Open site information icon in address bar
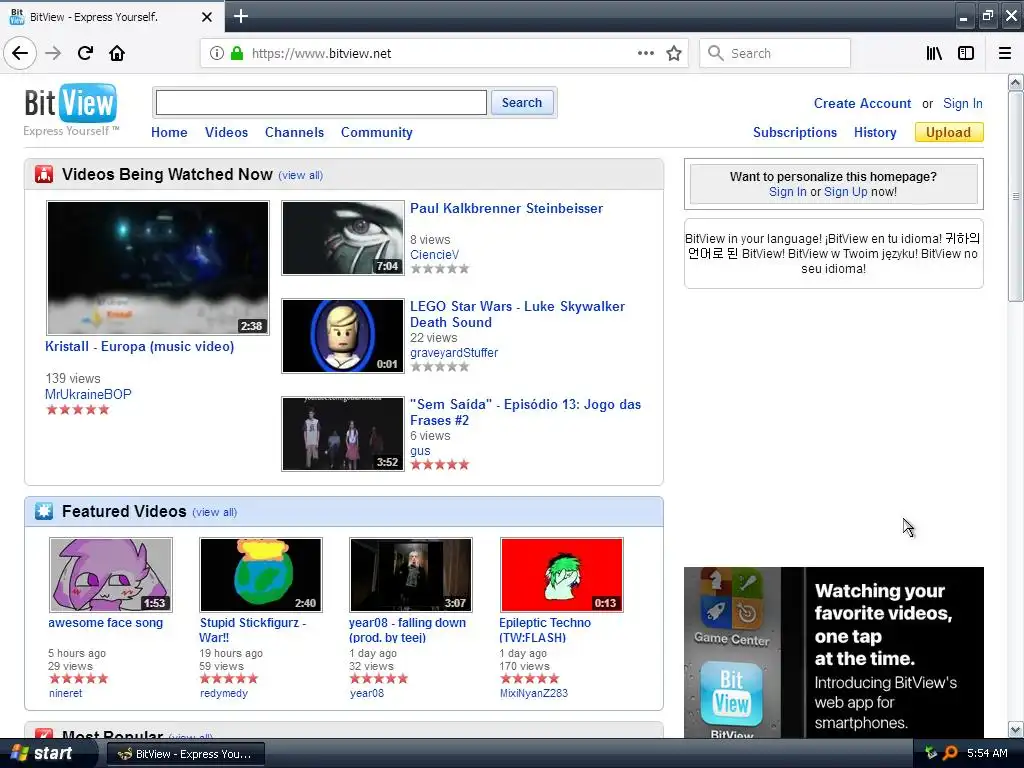The width and height of the screenshot is (1024, 768). click(217, 53)
